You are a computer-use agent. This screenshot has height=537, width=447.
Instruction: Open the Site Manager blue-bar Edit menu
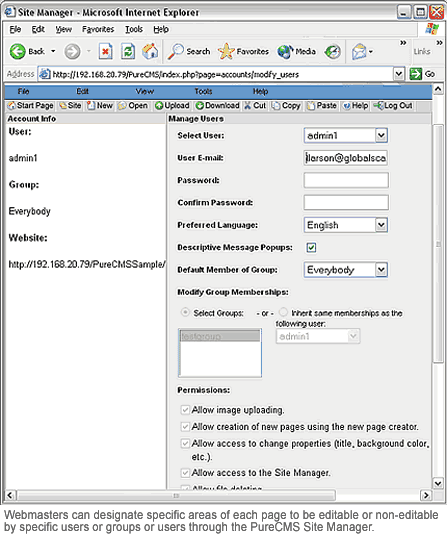[x=82, y=91]
